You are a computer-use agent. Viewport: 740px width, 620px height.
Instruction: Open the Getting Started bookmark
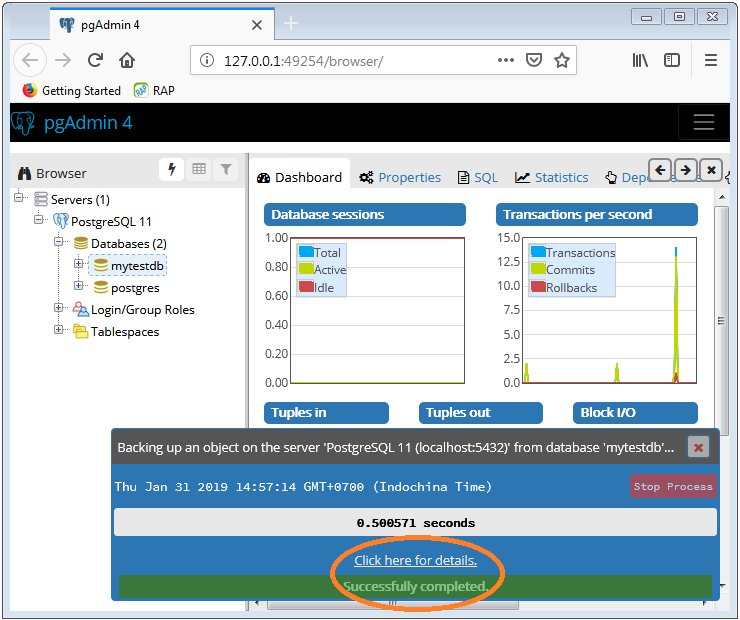point(72,90)
